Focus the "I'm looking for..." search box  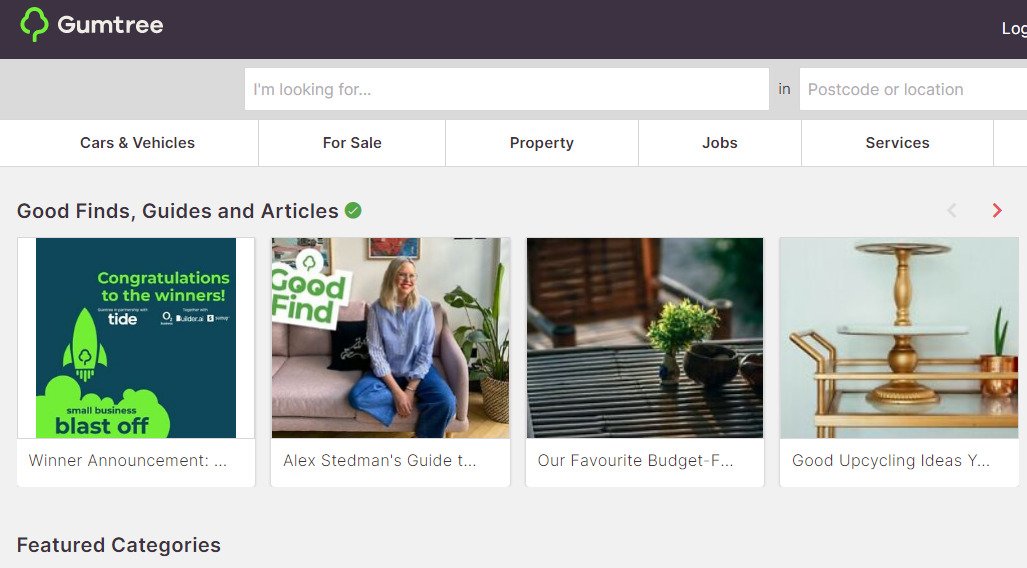[x=507, y=89]
